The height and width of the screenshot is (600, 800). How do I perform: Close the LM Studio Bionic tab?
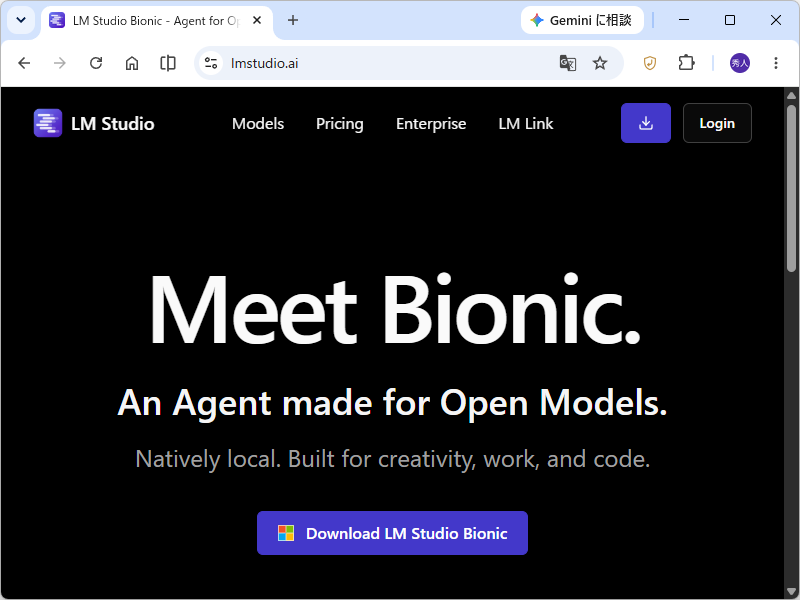pos(257,20)
